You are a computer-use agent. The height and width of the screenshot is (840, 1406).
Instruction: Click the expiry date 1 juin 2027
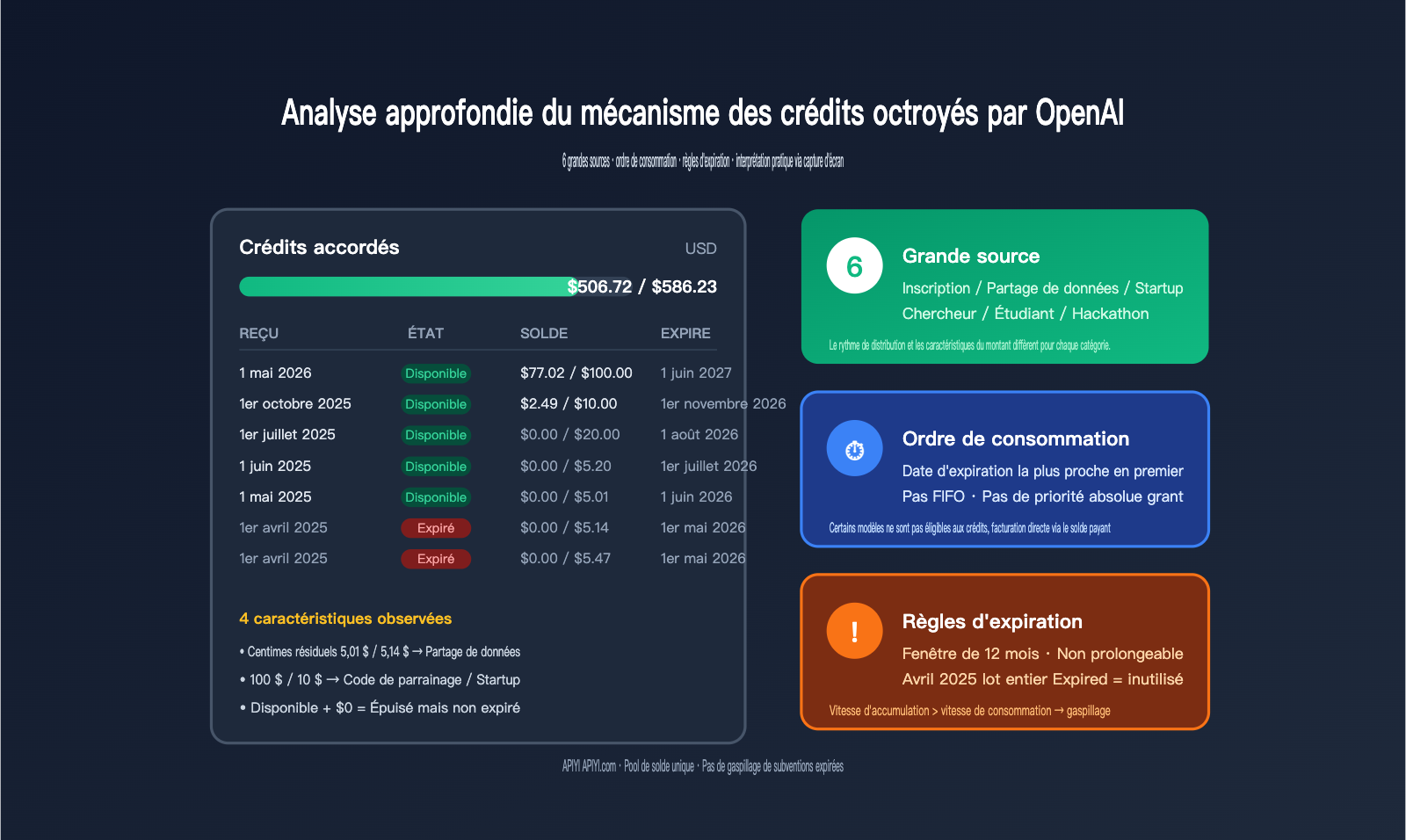coord(696,373)
